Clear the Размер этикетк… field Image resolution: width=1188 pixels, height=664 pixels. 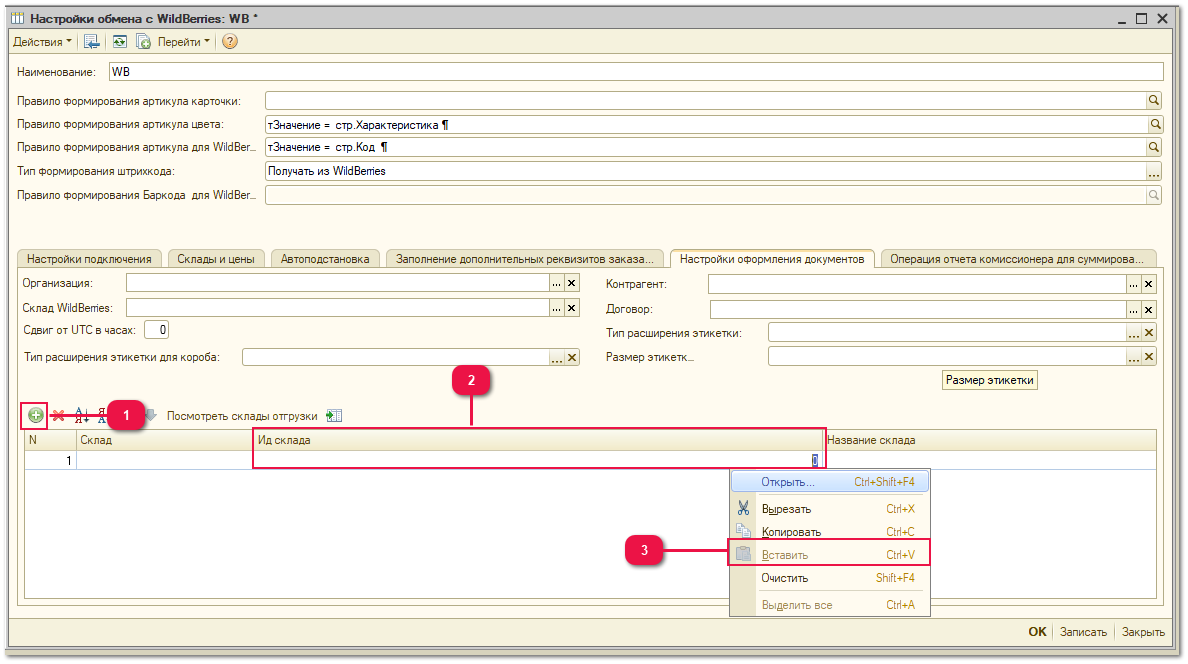click(x=1149, y=357)
